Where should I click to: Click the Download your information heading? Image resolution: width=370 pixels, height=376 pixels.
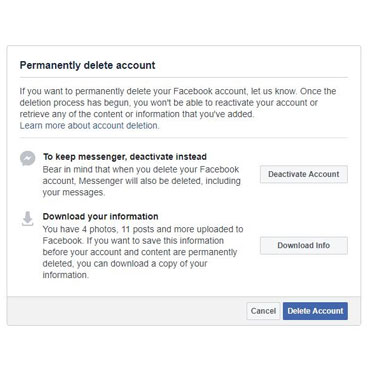point(100,216)
